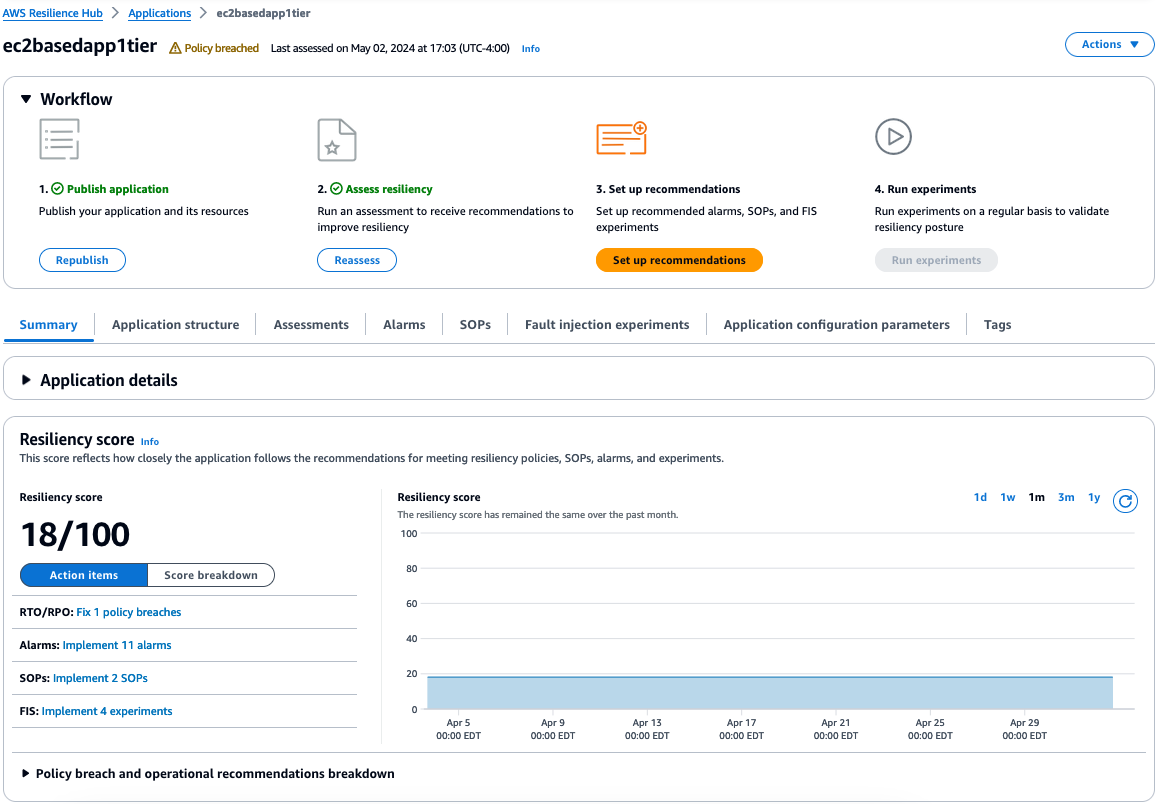Expand the Application details section
Viewport: 1159px width, 804px height.
(x=26, y=380)
